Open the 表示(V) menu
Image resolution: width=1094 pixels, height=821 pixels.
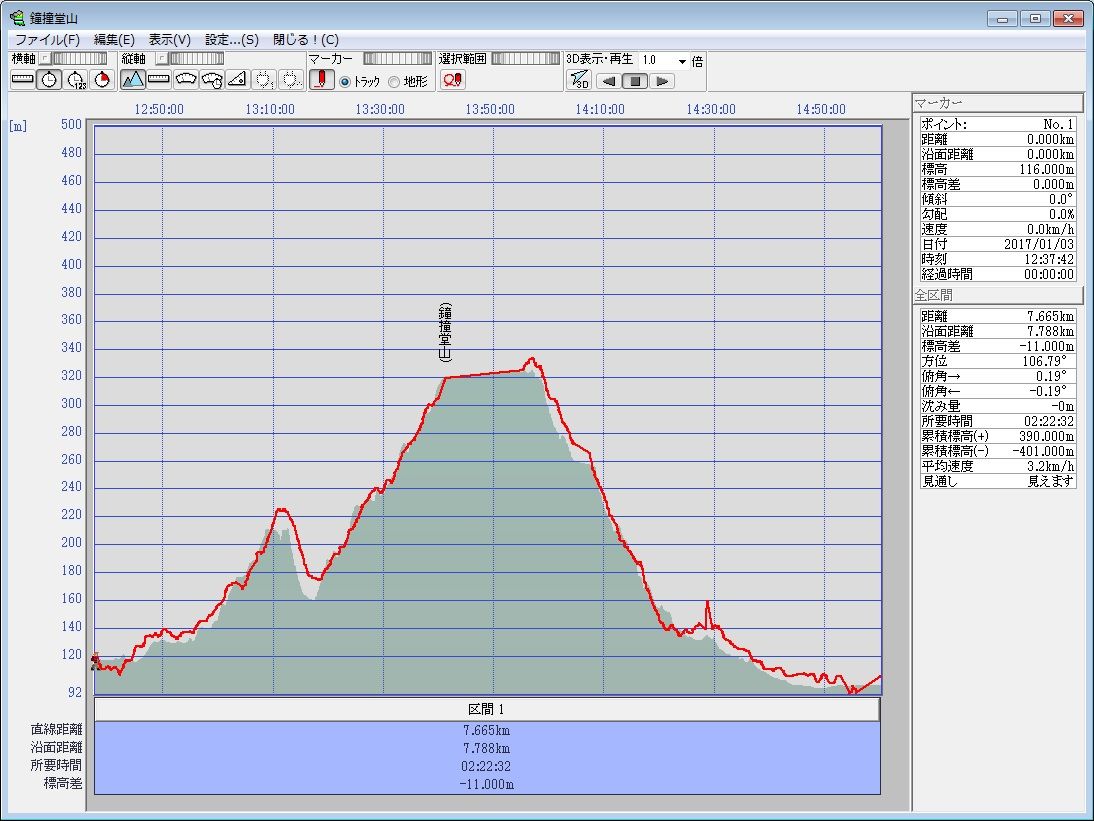[x=169, y=40]
